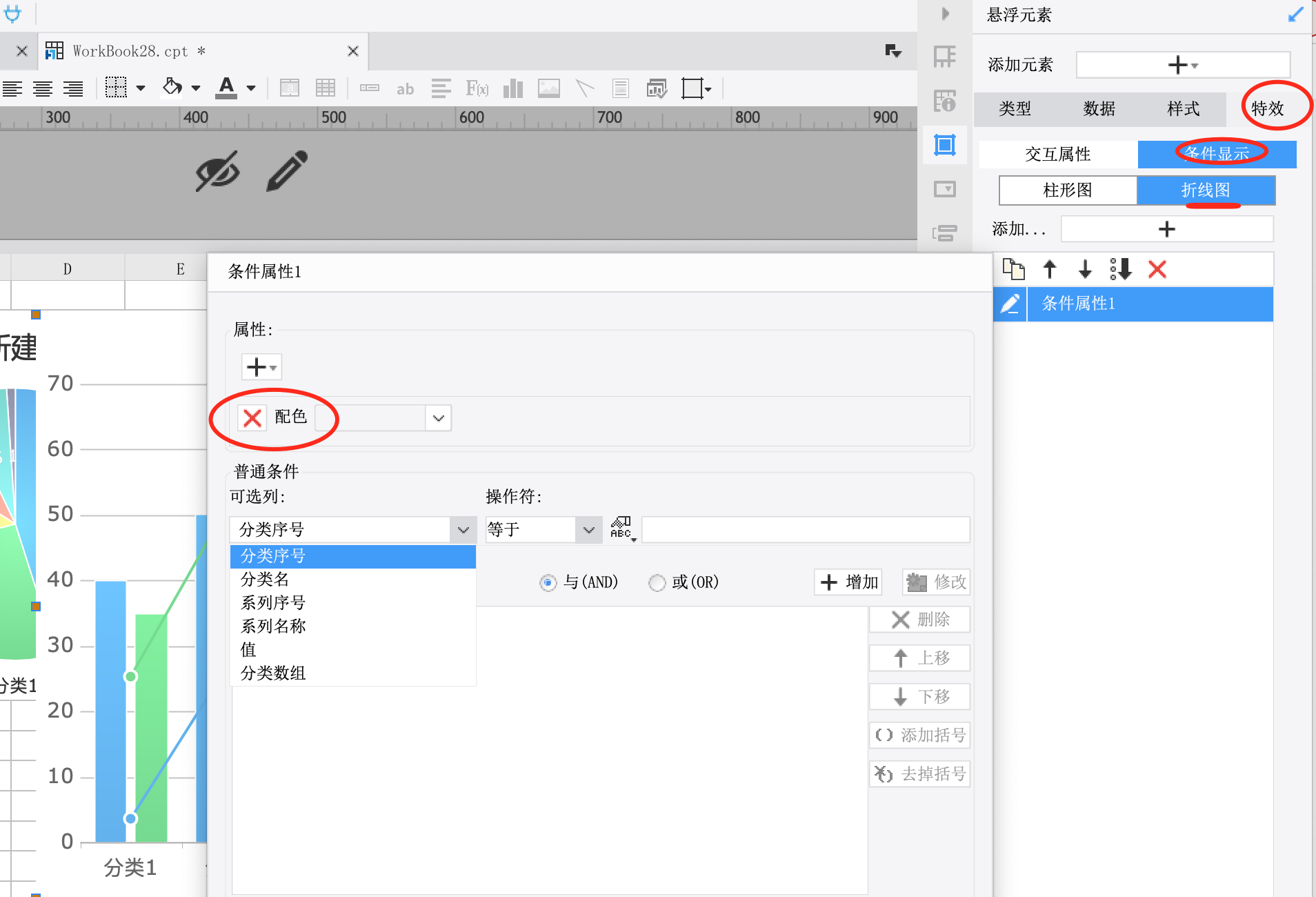Click the condition value input field
The image size is (1316, 897).
tap(806, 530)
